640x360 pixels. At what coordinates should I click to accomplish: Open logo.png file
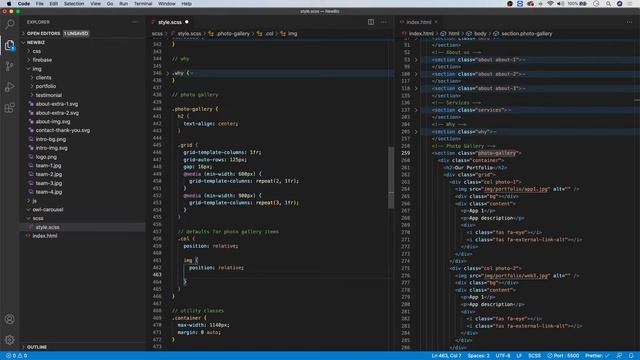coord(46,157)
